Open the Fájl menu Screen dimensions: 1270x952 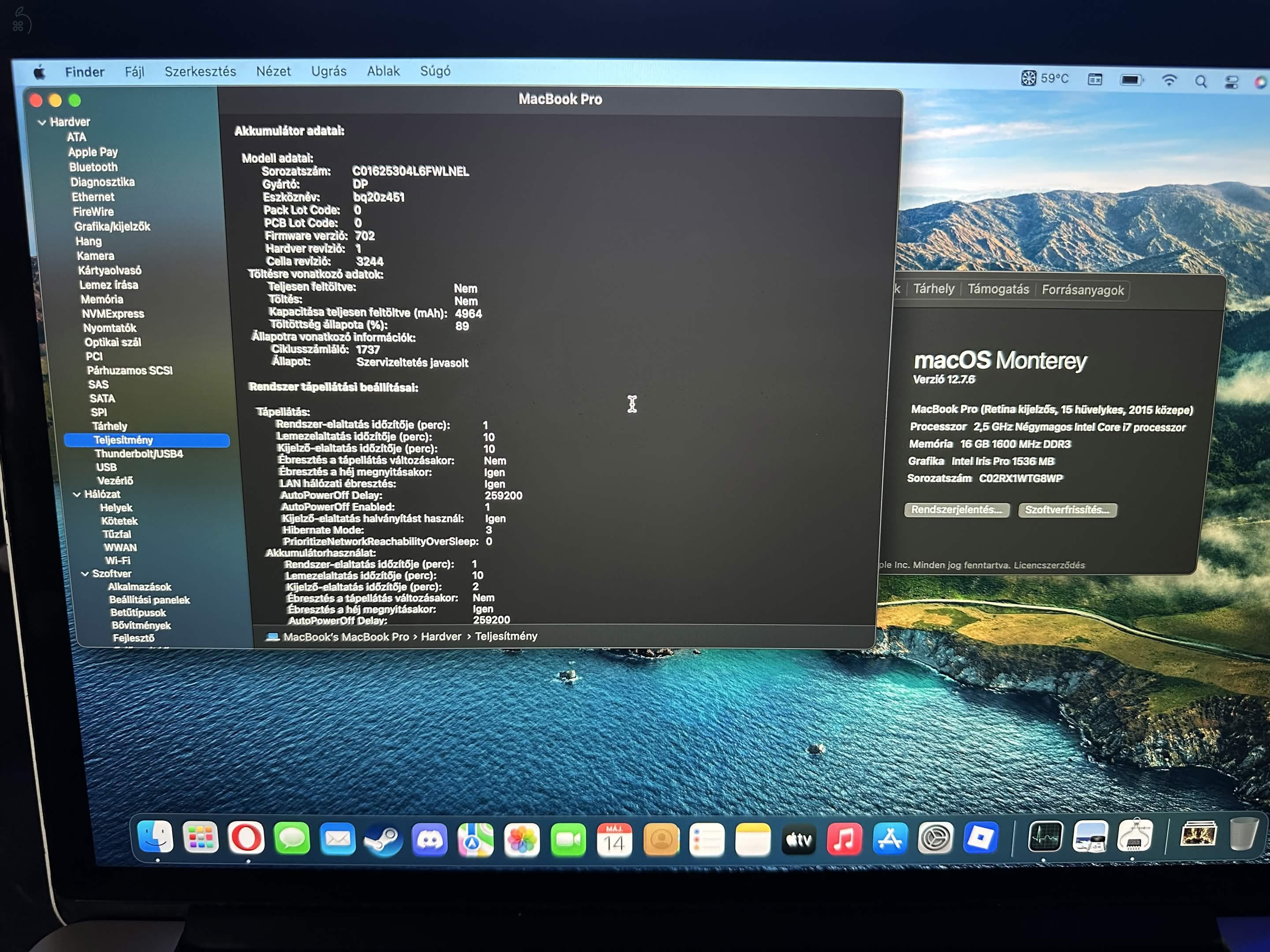click(x=134, y=72)
